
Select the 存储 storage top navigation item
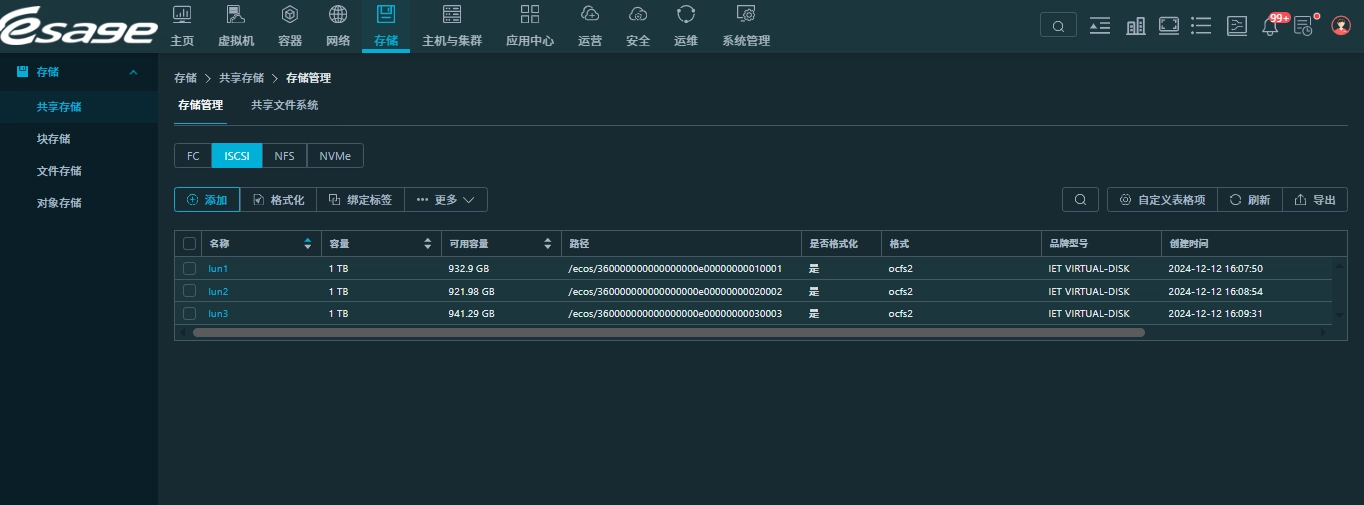pos(386,26)
